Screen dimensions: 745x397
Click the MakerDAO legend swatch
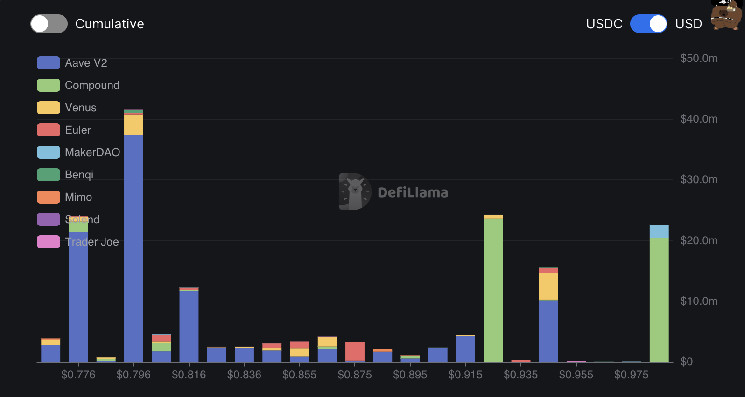(x=48, y=152)
